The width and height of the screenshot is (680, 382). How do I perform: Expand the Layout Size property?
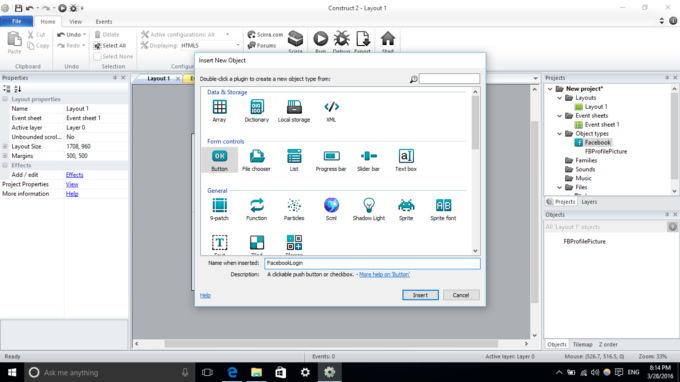5,147
